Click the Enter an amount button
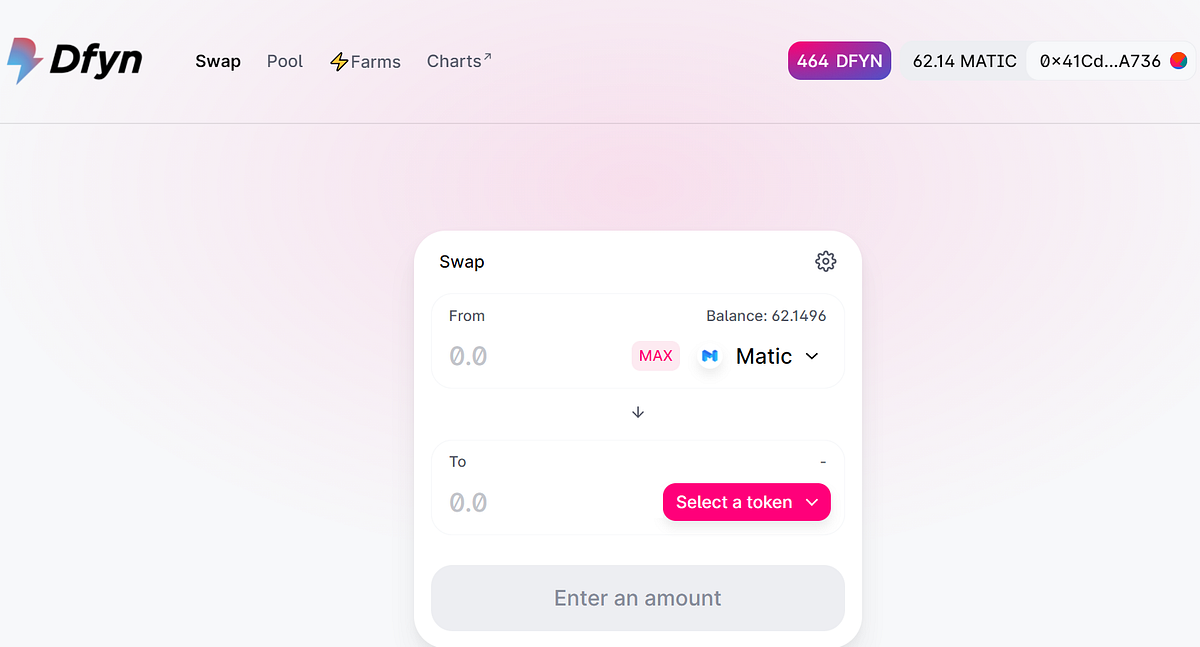 (x=638, y=598)
